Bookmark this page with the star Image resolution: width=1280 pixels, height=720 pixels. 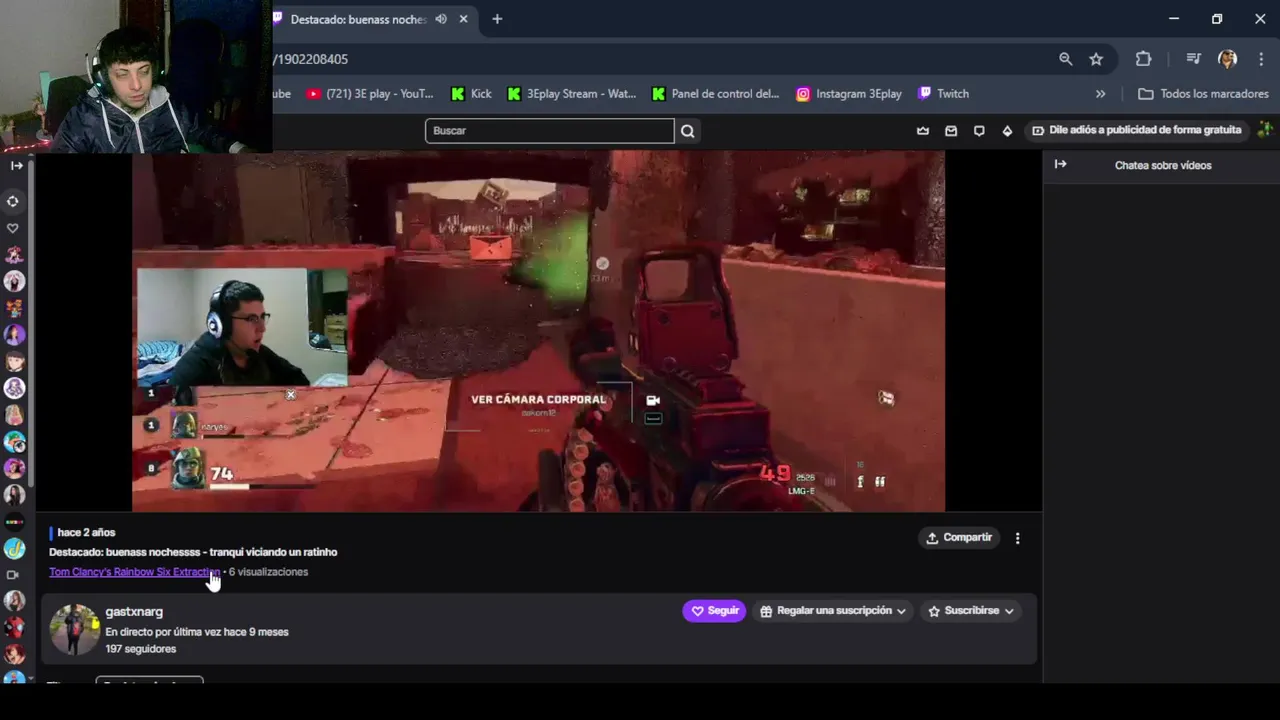click(x=1096, y=59)
